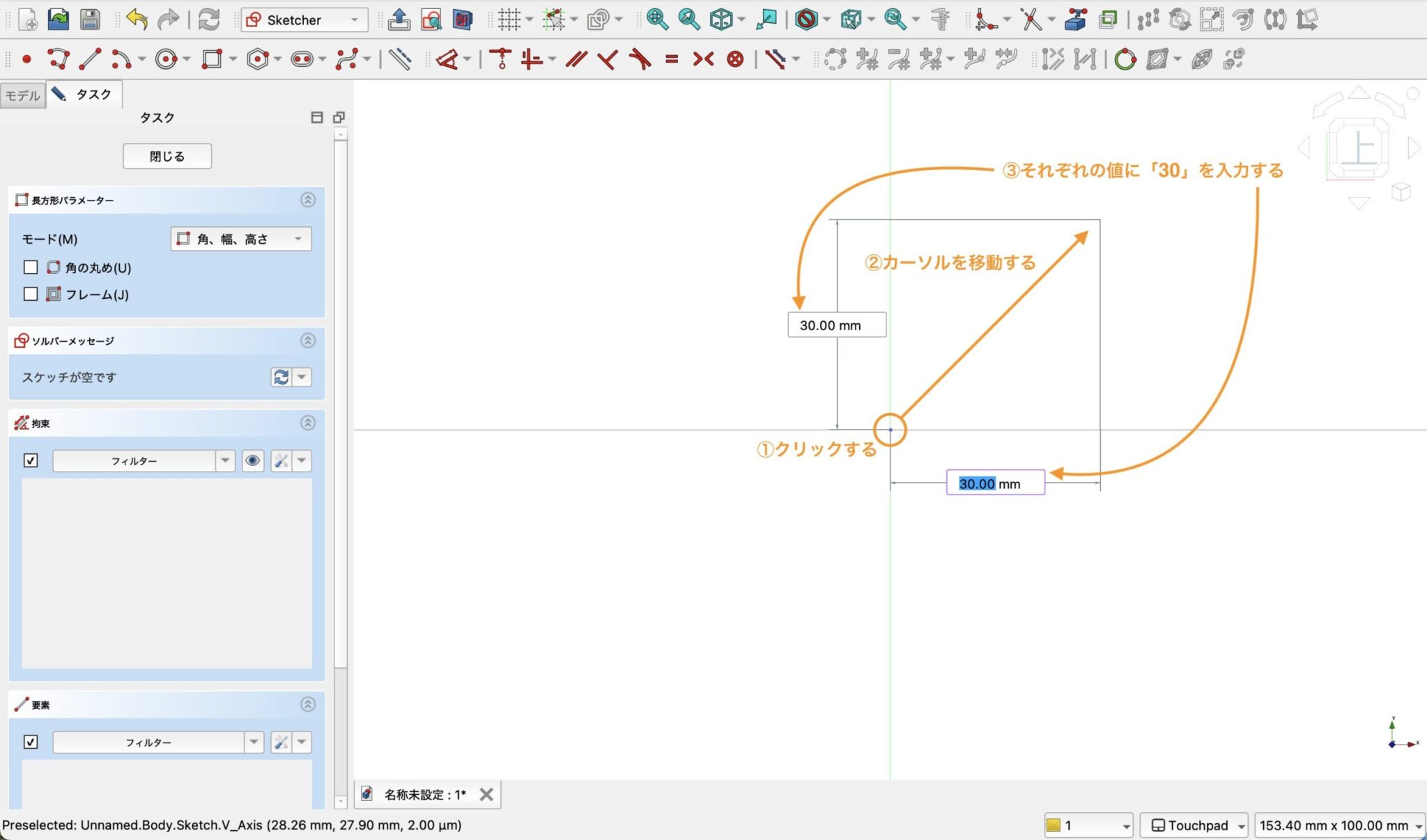
Task: Select the Fillet tool
Action: point(986,20)
